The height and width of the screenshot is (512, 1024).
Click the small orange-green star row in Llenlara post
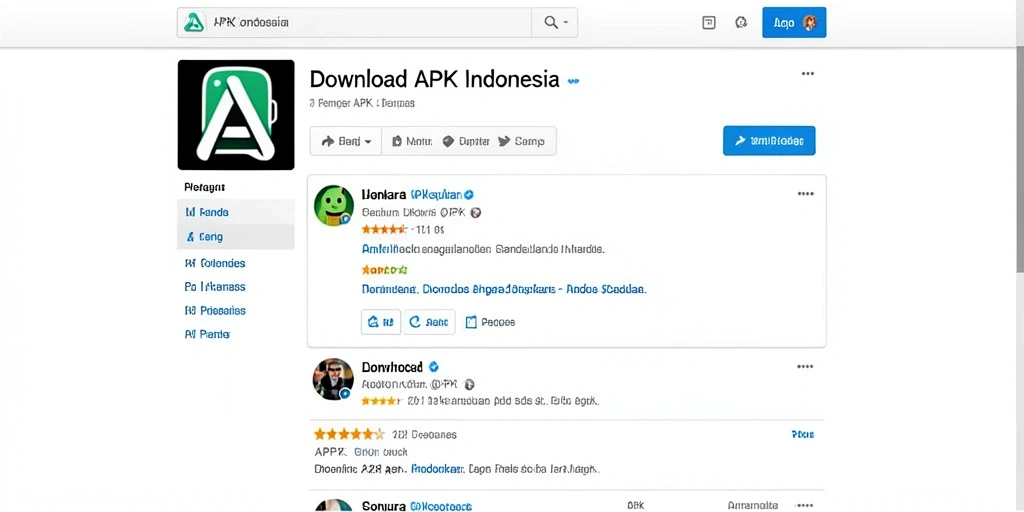384,269
